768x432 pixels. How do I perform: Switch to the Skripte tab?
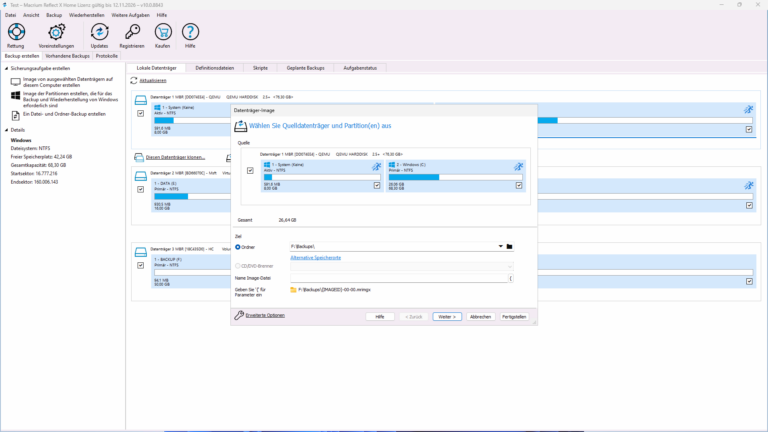260,68
